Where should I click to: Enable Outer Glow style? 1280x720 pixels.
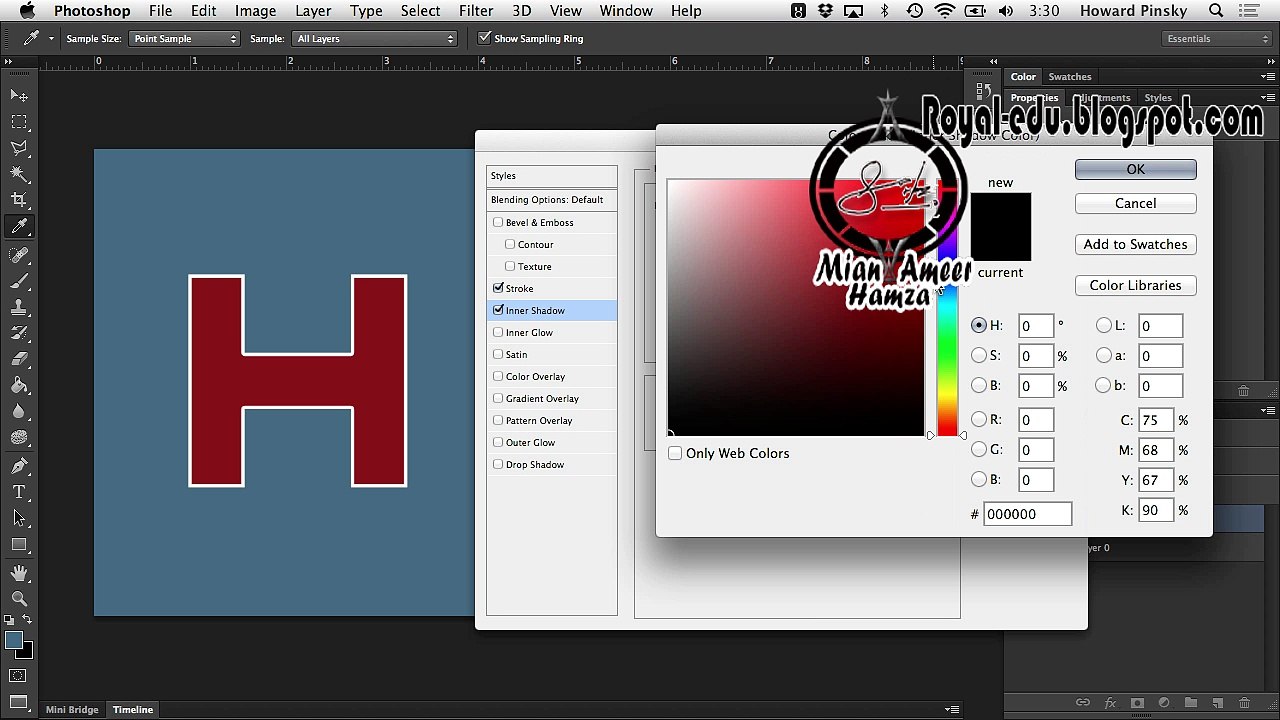[x=498, y=442]
